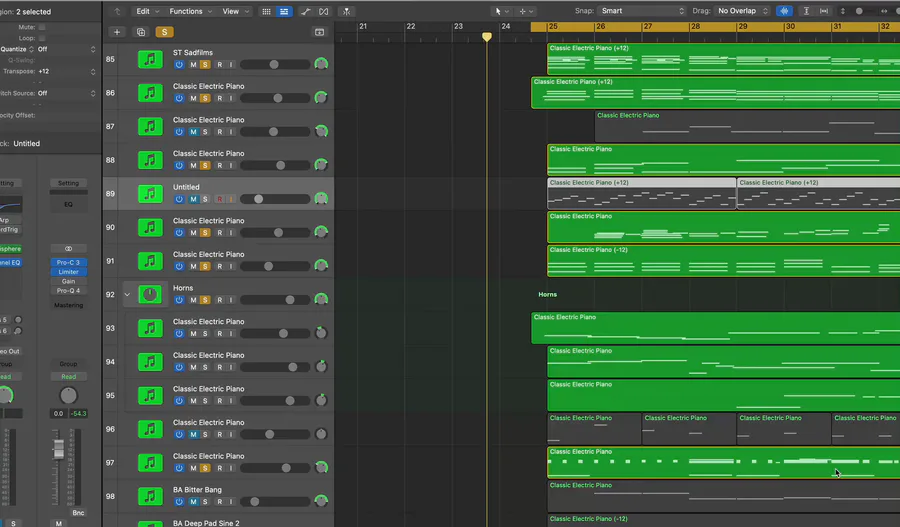Mute the ST Sadfilms track
Screen dimensions: 900x527
193,65
